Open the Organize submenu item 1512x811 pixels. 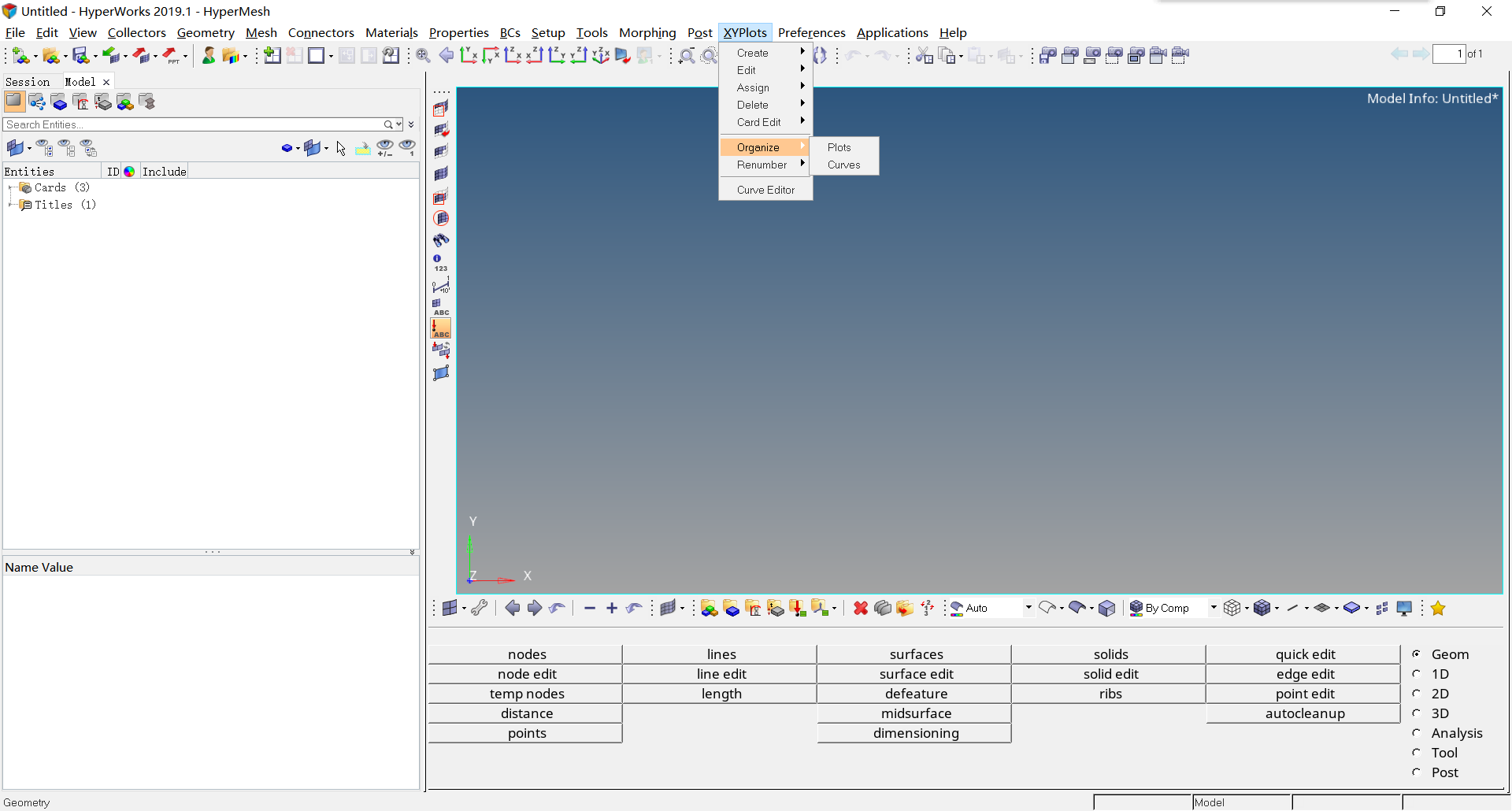tap(765, 147)
